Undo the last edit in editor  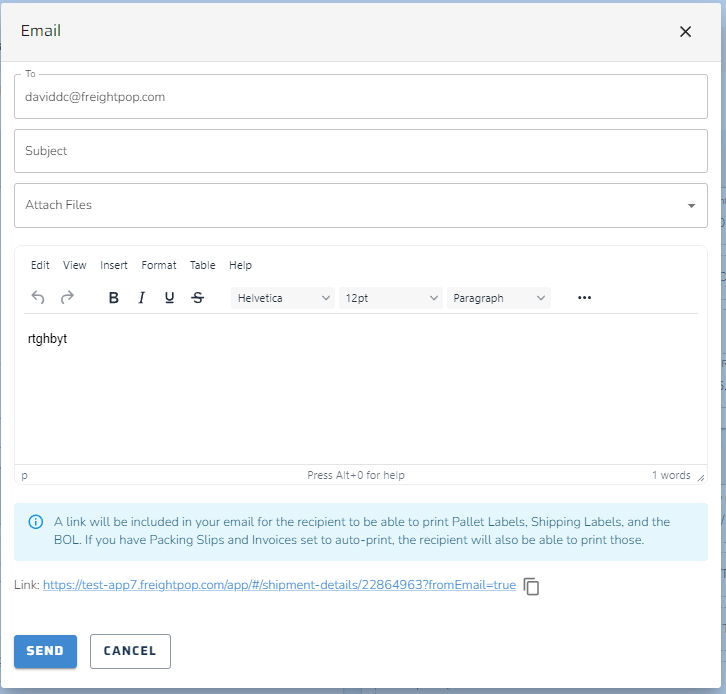(38, 297)
